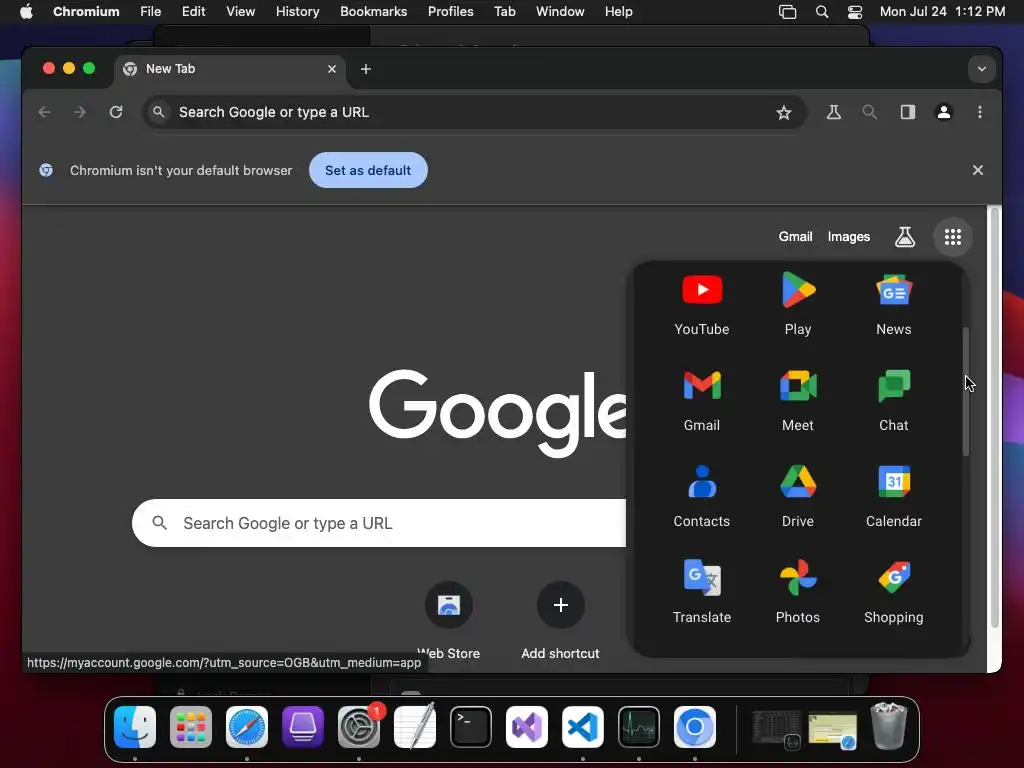Open the Apple menu
The width and height of the screenshot is (1024, 768).
tap(26, 11)
